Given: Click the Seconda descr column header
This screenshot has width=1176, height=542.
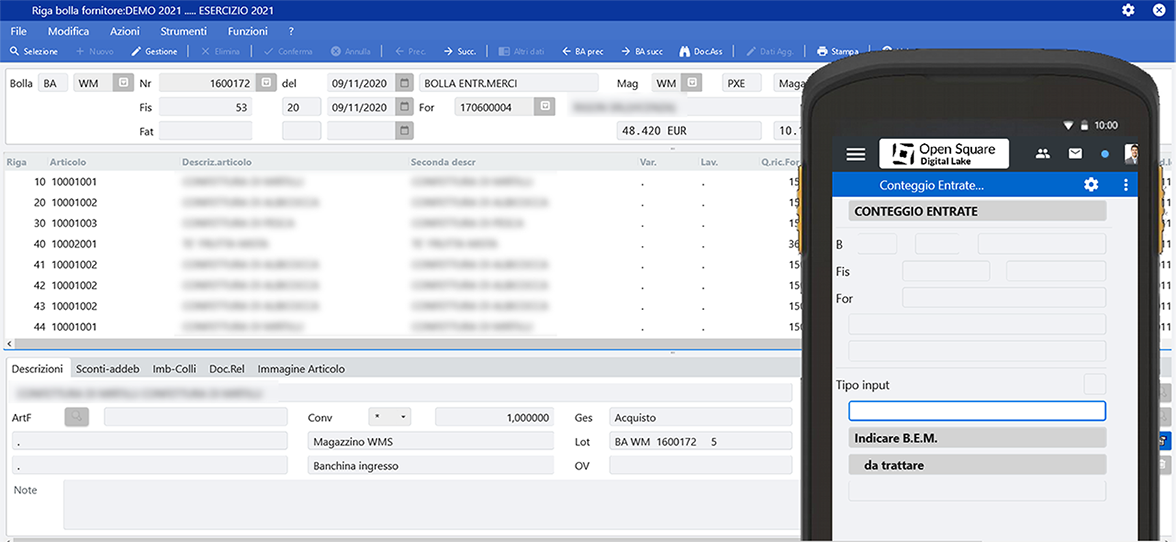Looking at the screenshot, I should (442, 162).
